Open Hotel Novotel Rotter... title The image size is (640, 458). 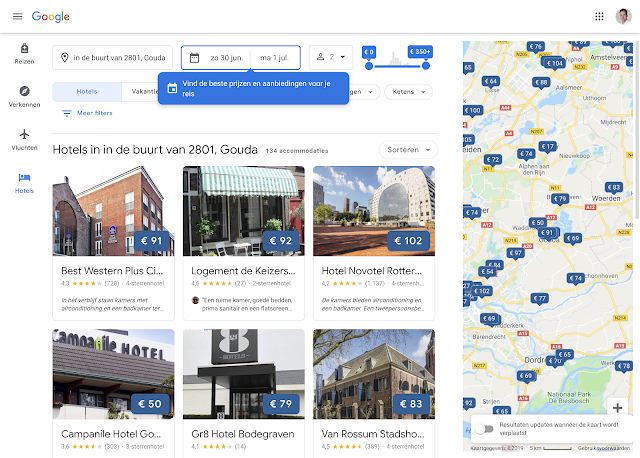pyautogui.click(x=371, y=271)
